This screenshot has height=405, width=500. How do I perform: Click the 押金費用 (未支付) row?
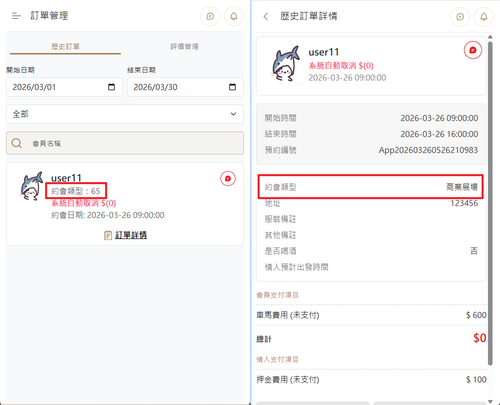(371, 379)
